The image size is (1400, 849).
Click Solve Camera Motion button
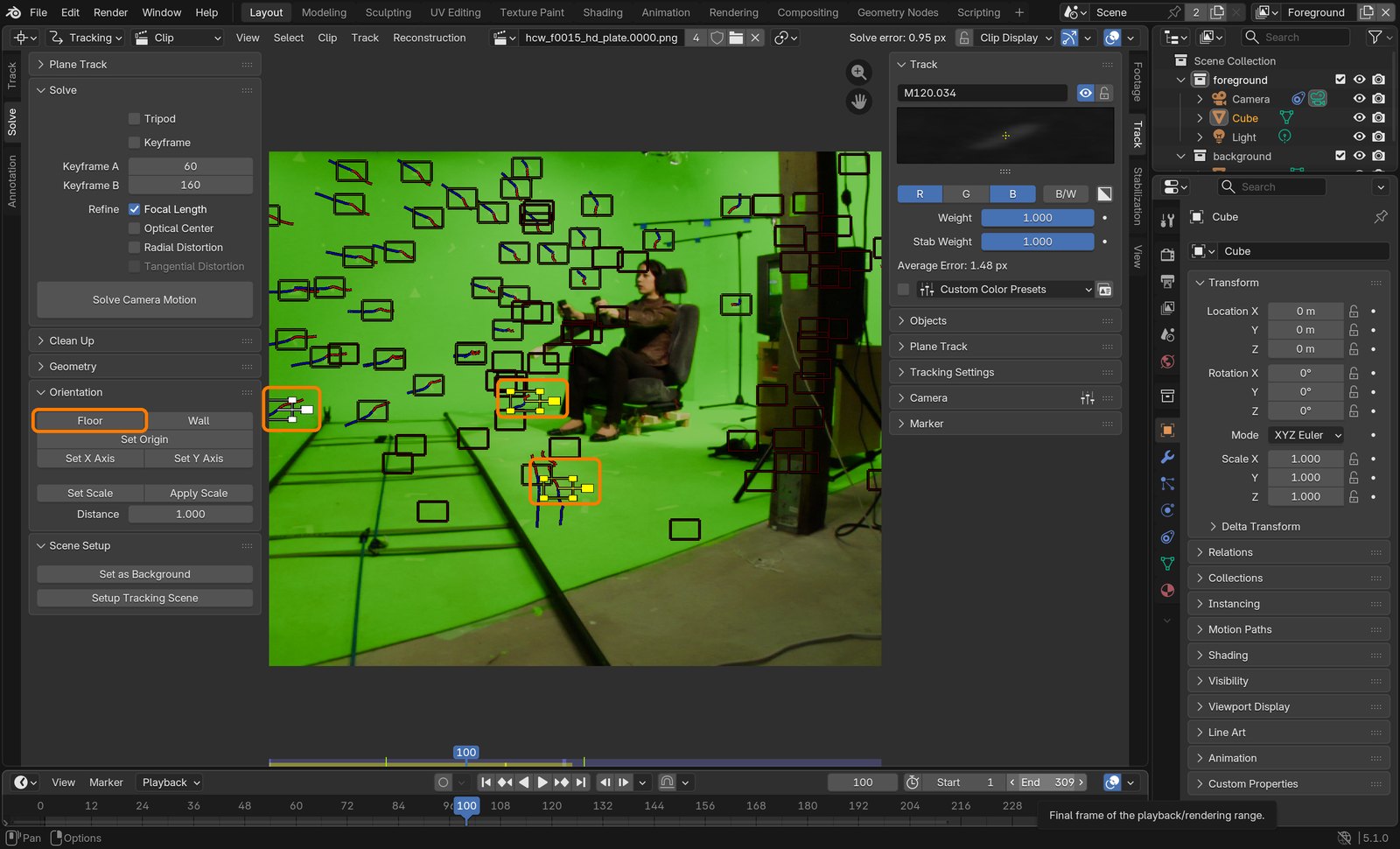point(144,299)
